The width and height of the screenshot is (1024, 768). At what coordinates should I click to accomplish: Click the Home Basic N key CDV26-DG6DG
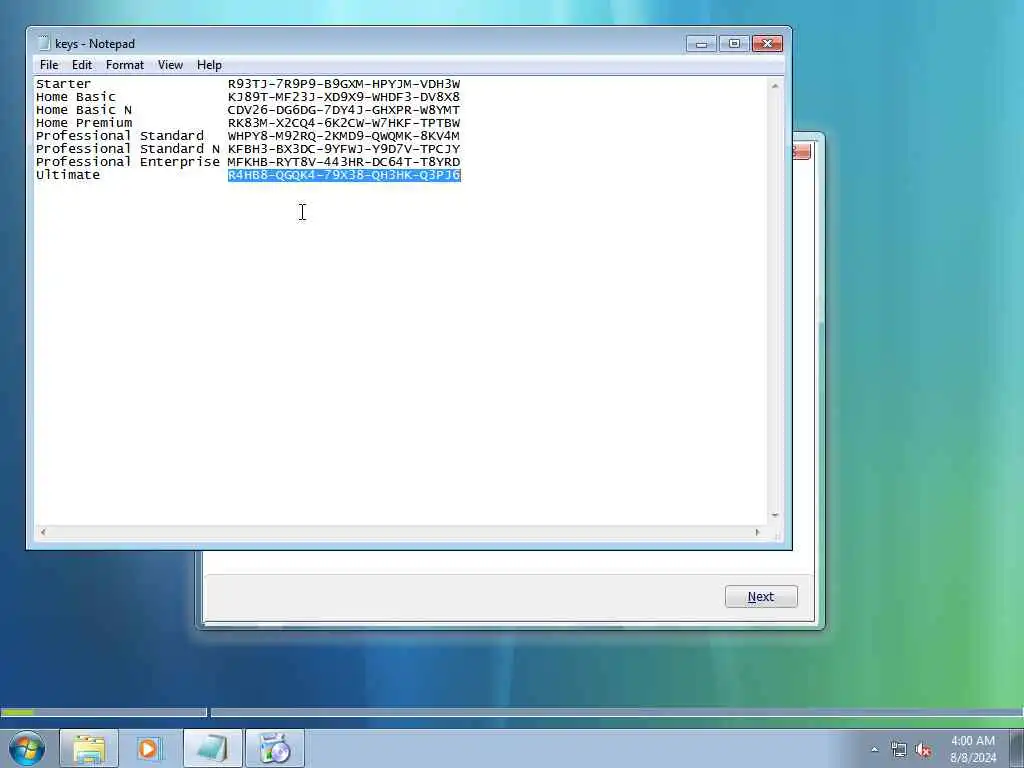344,110
